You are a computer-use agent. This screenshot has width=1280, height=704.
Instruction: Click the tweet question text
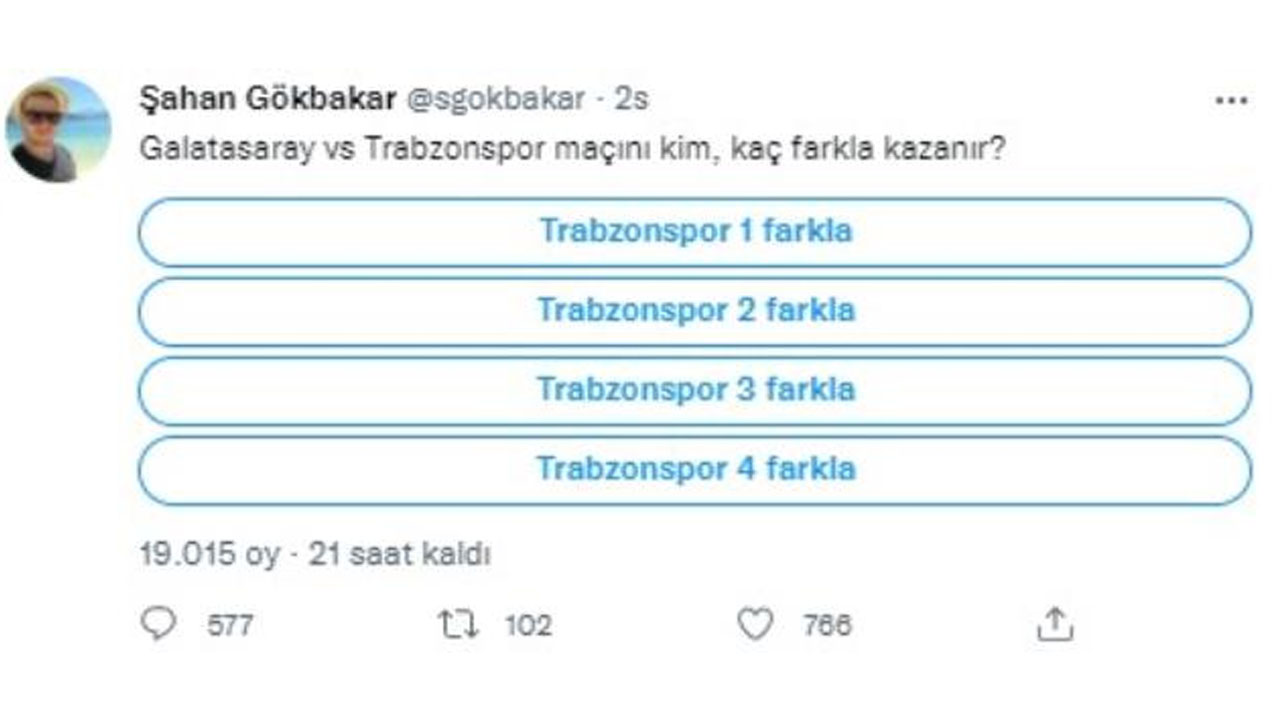click(x=573, y=151)
